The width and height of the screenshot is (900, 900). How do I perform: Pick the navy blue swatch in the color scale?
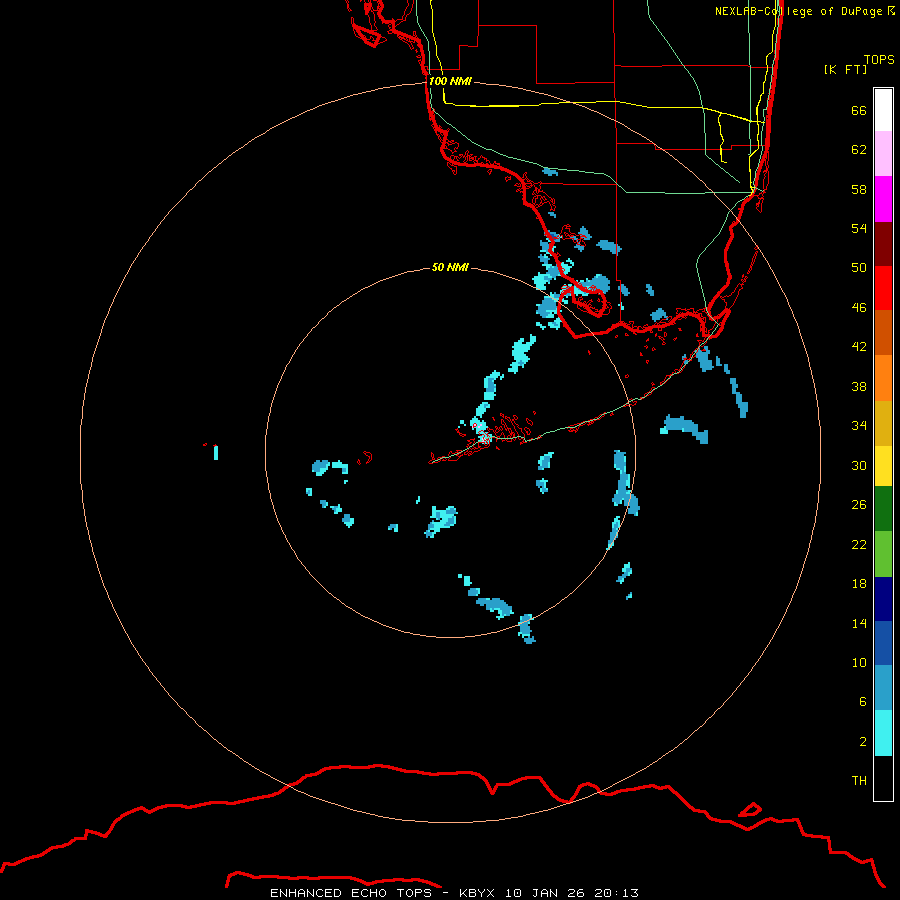[883, 599]
